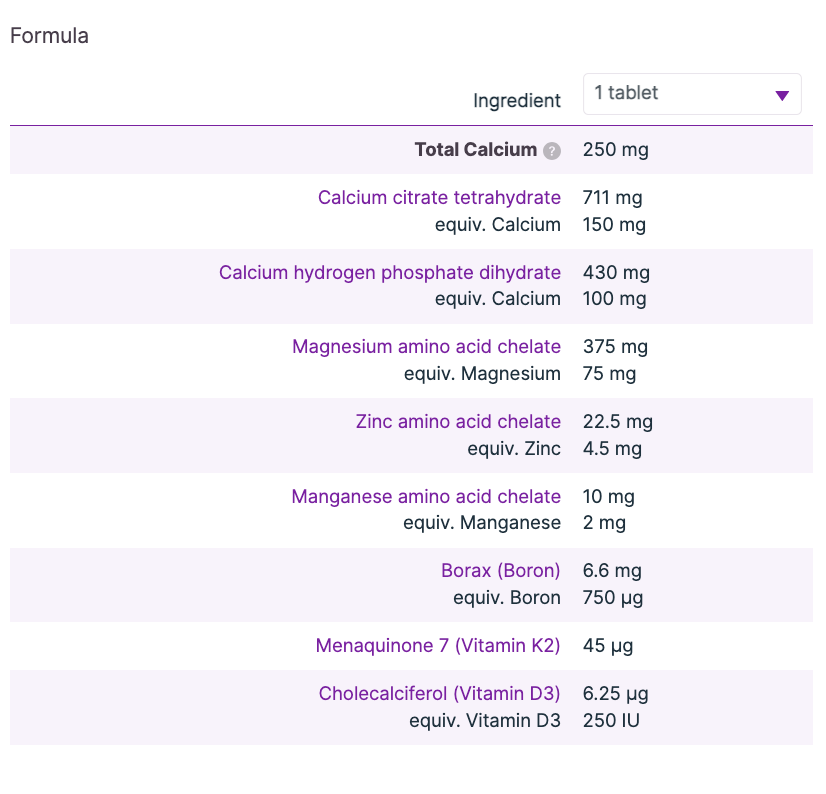This screenshot has height=794, width=826.
Task: Select the Zinc amino acid chelate link
Action: pyautogui.click(x=458, y=422)
